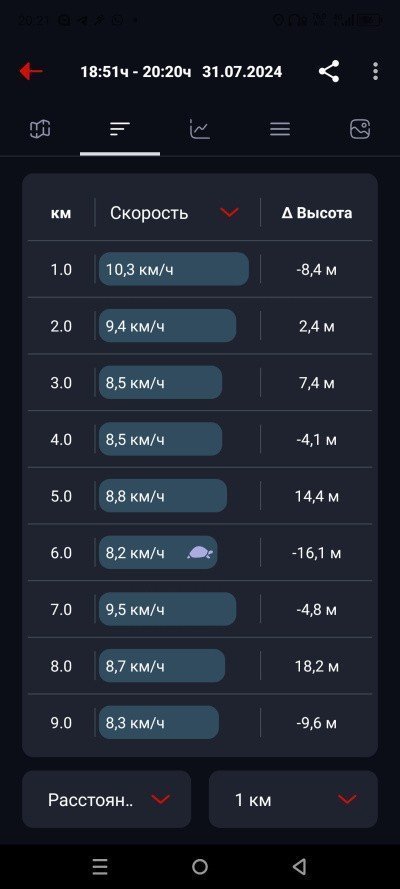Select the splits bars tab
This screenshot has width=400, height=889.
120,129
